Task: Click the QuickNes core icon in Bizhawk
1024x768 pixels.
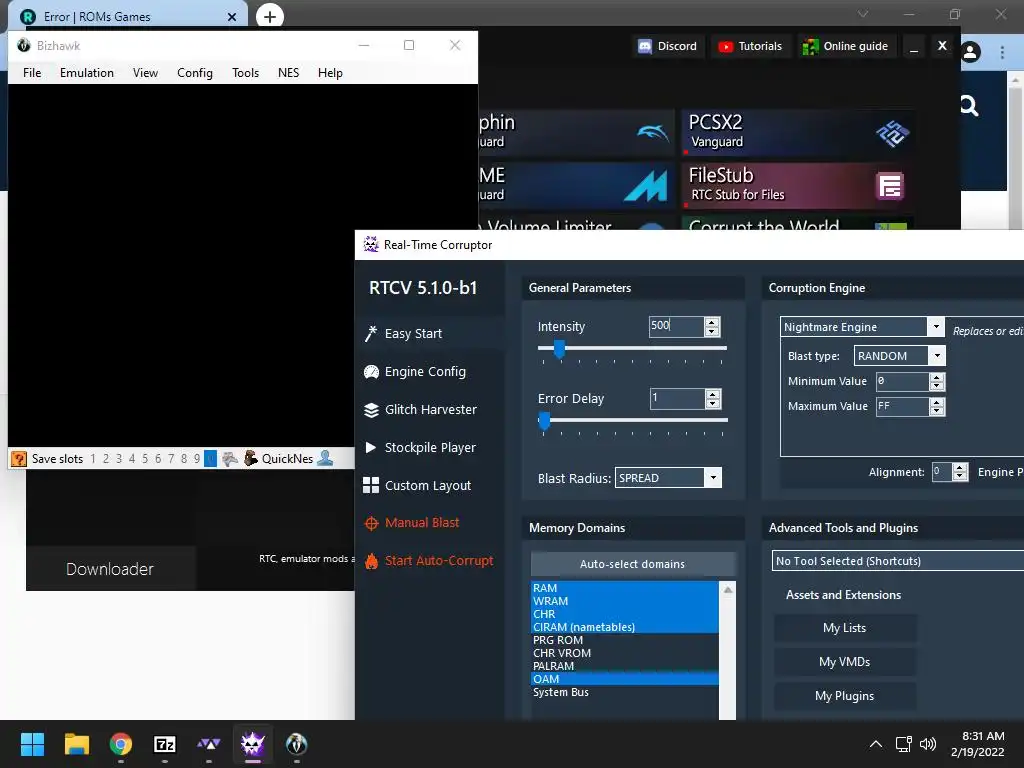Action: point(251,458)
